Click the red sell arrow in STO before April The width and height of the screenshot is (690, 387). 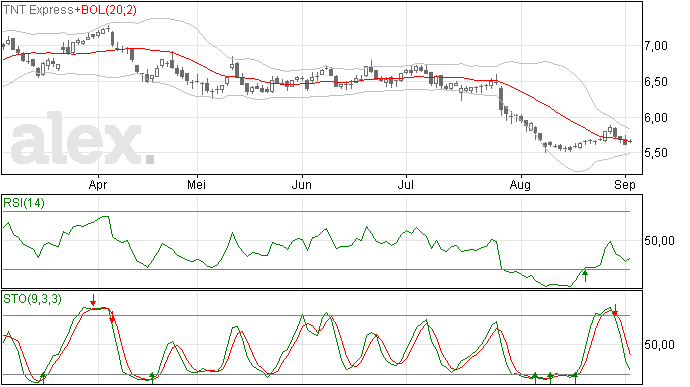[93, 299]
